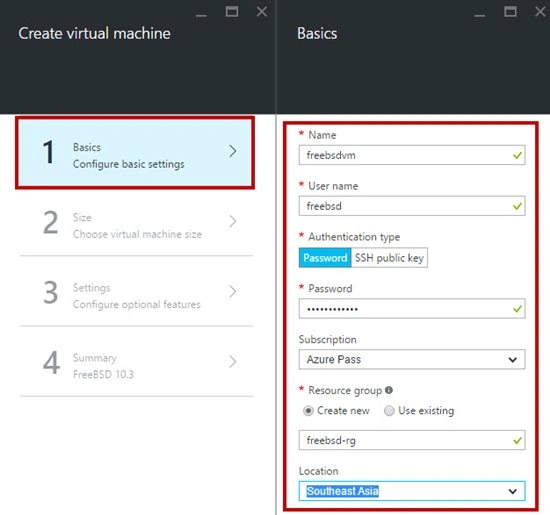Switch authentication to SSH public key
This screenshot has height=515, width=550.
coord(389,258)
